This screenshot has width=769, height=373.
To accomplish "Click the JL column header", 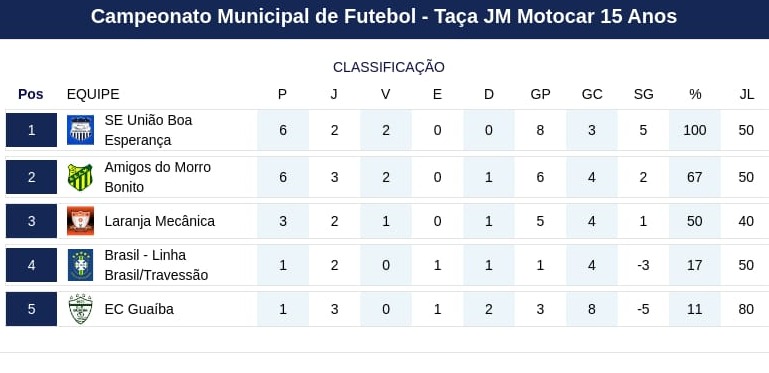I will 746,94.
